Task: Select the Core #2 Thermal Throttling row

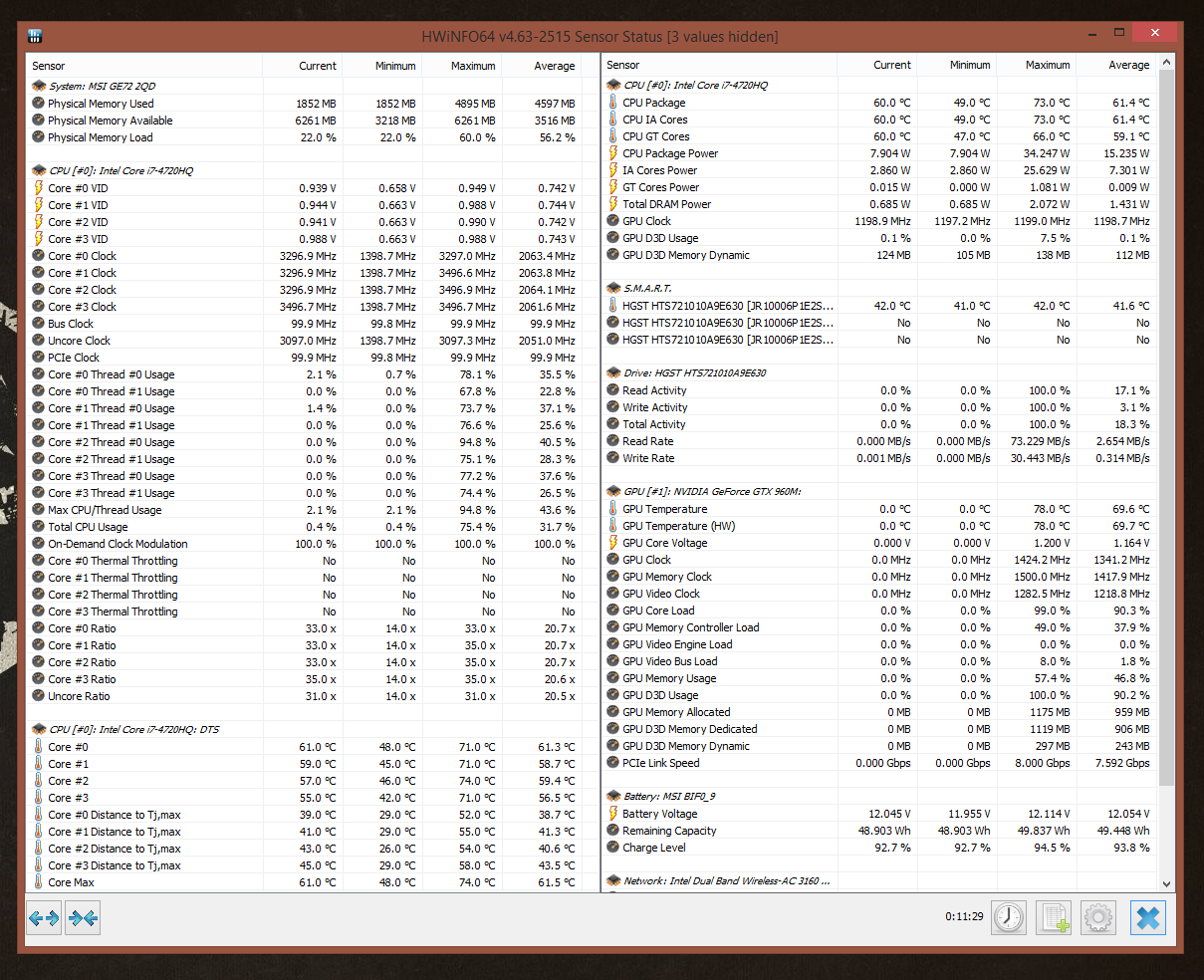Action: click(x=305, y=595)
